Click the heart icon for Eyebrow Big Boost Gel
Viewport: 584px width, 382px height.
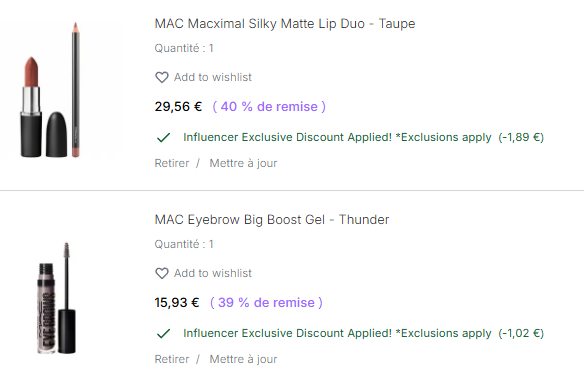[x=162, y=273]
